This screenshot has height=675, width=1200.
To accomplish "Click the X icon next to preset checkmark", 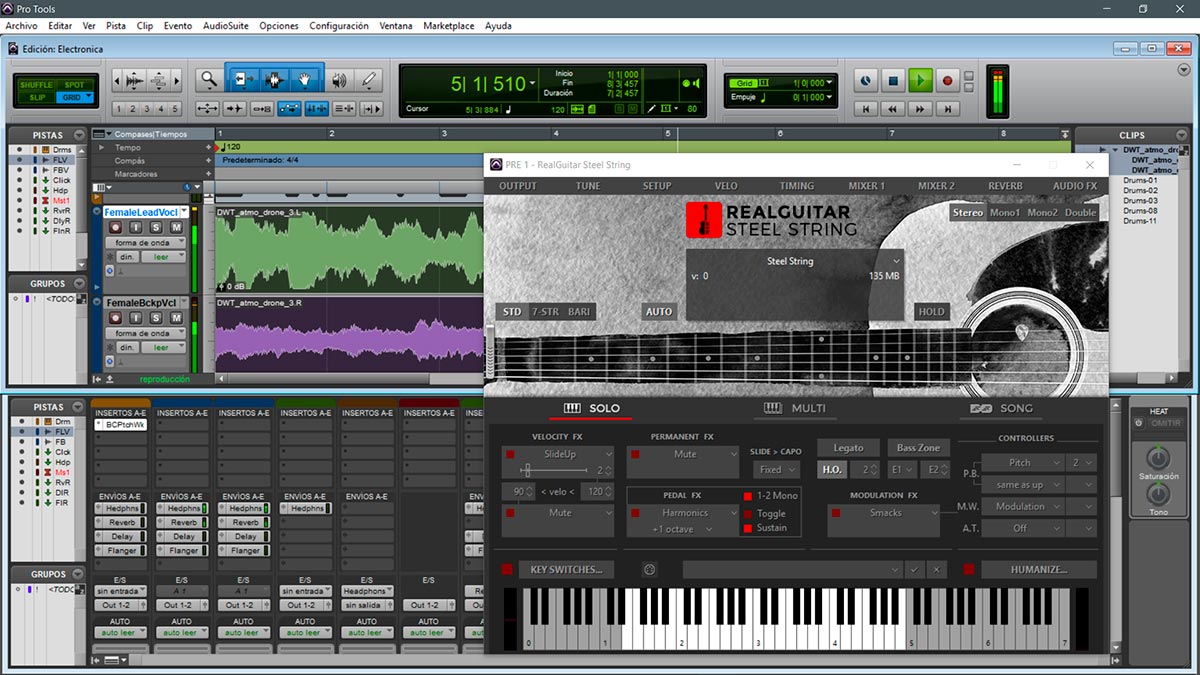I will (936, 570).
